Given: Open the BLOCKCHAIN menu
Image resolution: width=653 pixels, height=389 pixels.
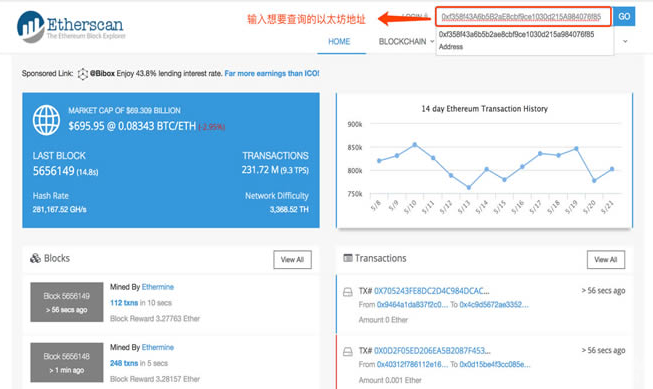Looking at the screenshot, I should pos(402,42).
